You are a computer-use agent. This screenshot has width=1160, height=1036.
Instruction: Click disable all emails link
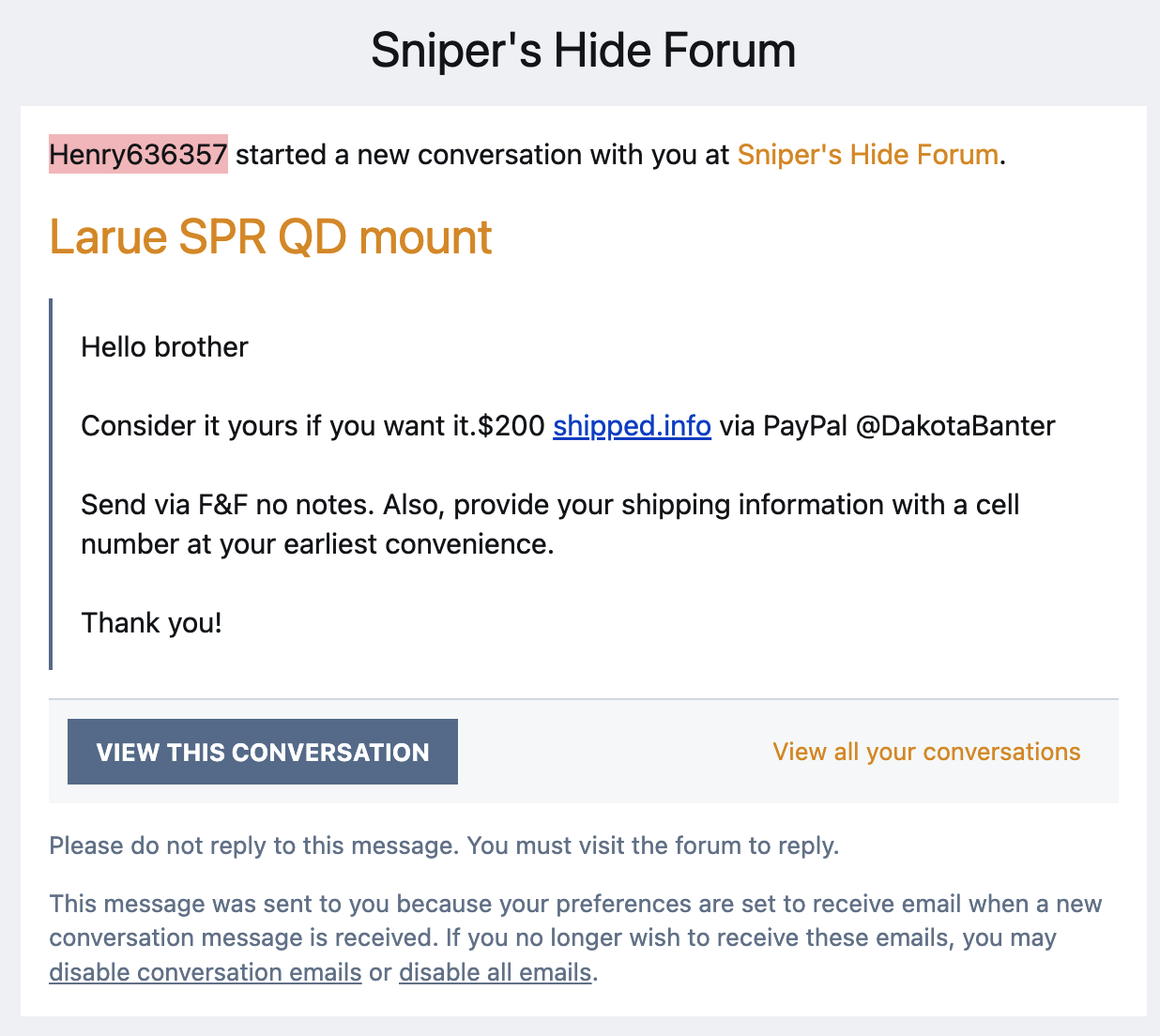click(496, 972)
